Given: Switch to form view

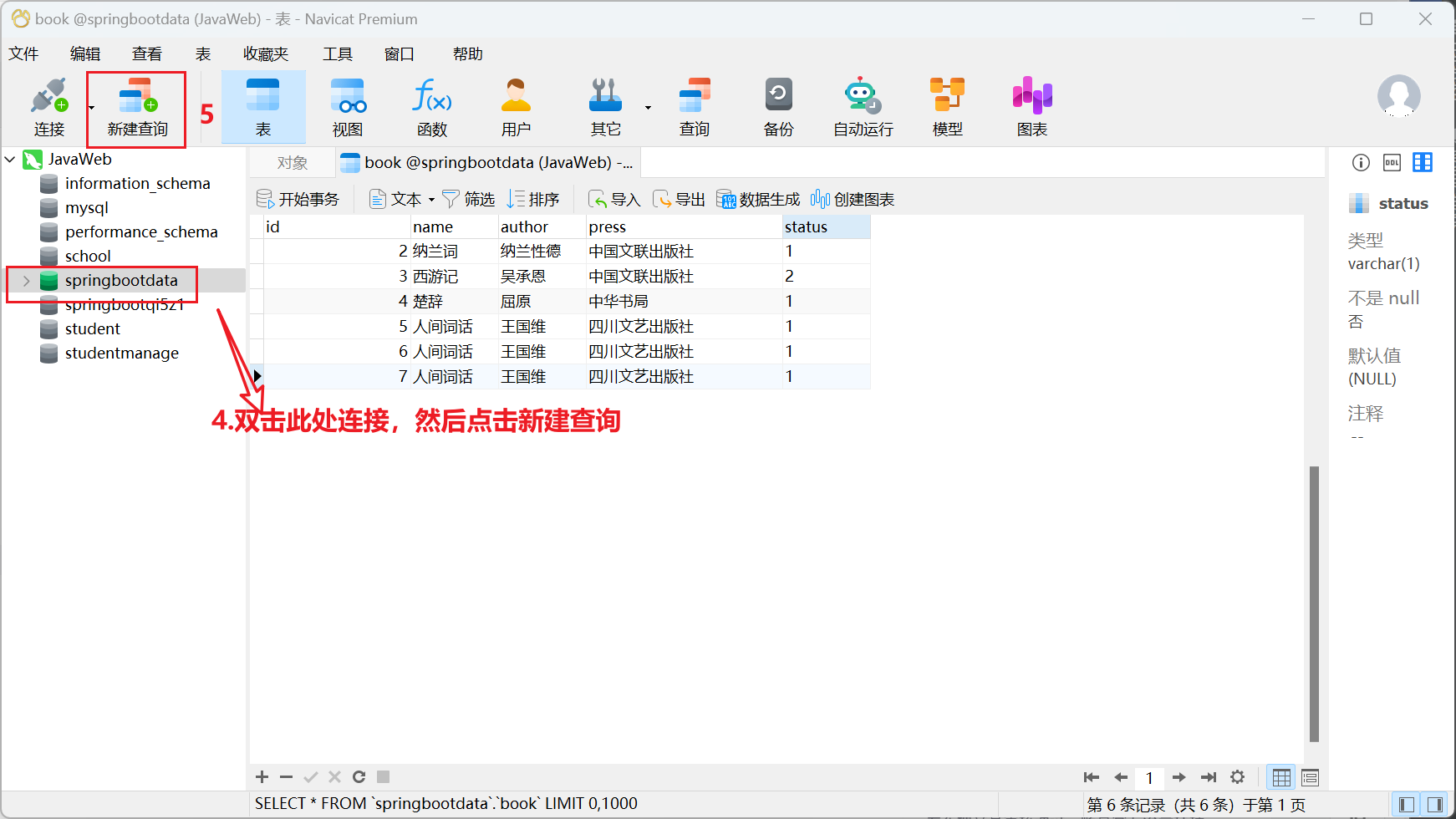Looking at the screenshot, I should pos(1310,778).
